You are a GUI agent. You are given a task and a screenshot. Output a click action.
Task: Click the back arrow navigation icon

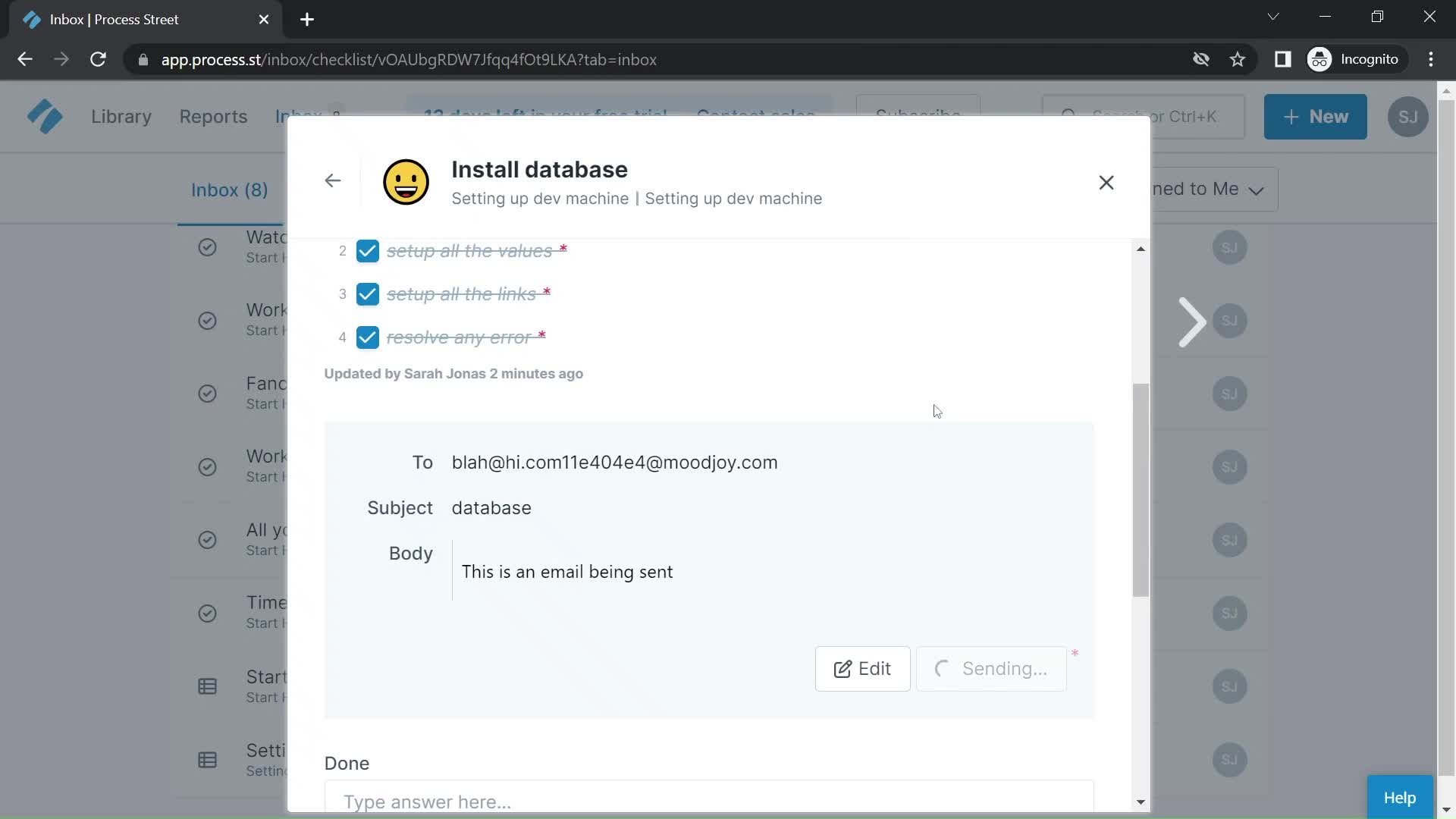tap(333, 181)
